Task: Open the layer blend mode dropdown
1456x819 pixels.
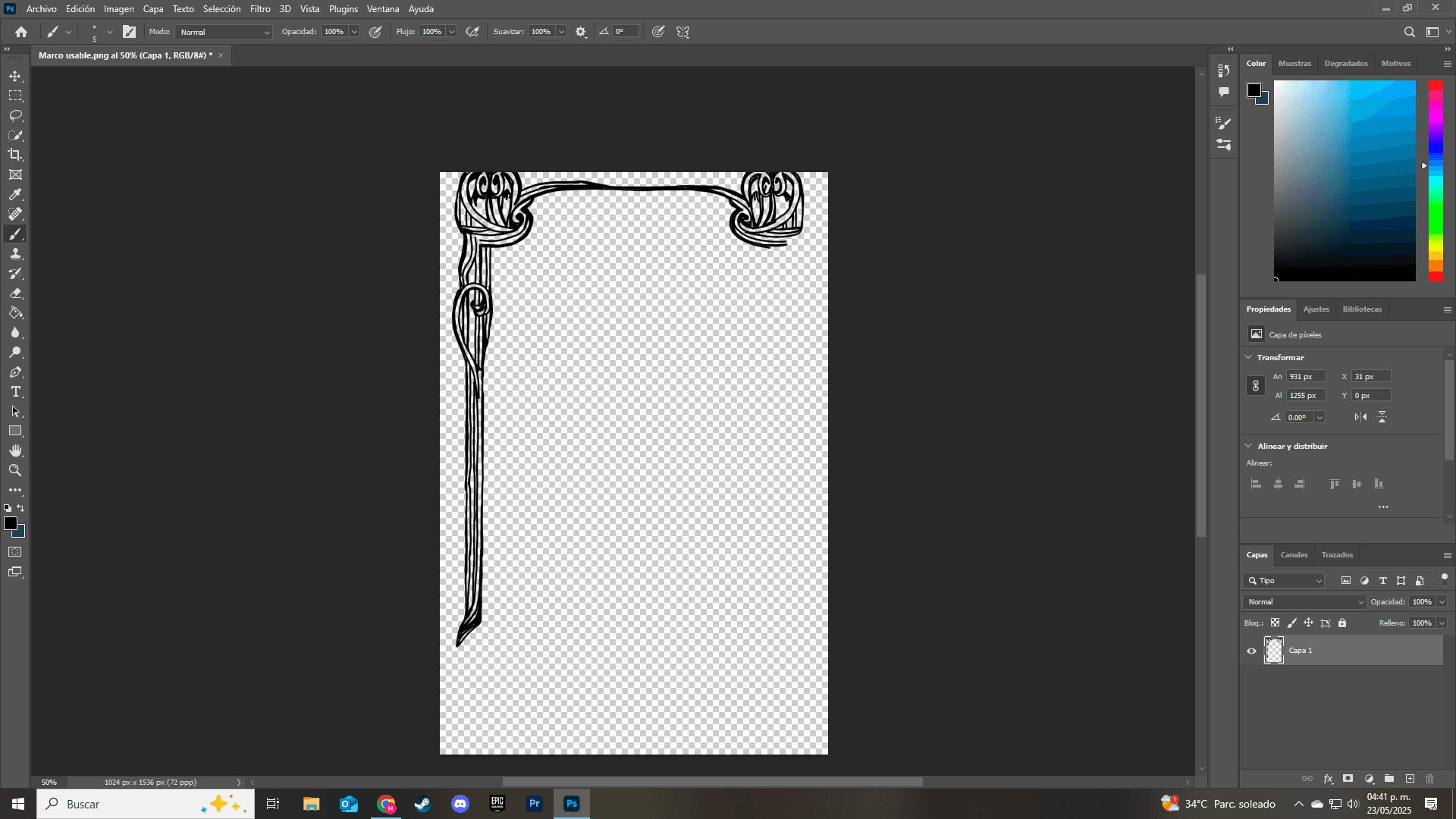Action: pos(1304,601)
